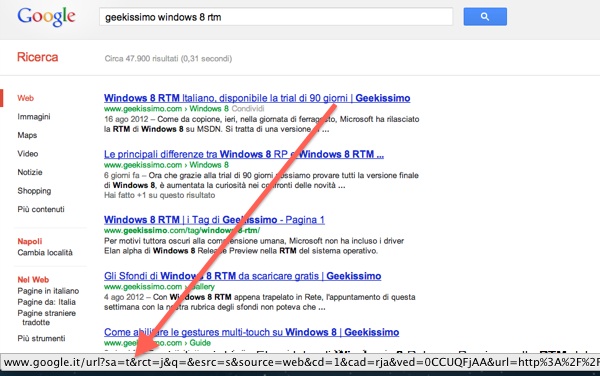600x376 pixels.
Task: Focus the search box with geekissimo query
Action: coord(276,17)
